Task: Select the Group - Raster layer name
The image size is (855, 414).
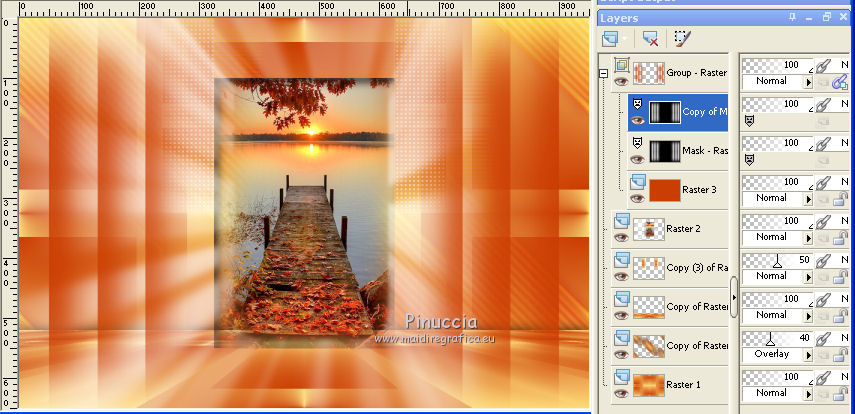Action: tap(696, 73)
